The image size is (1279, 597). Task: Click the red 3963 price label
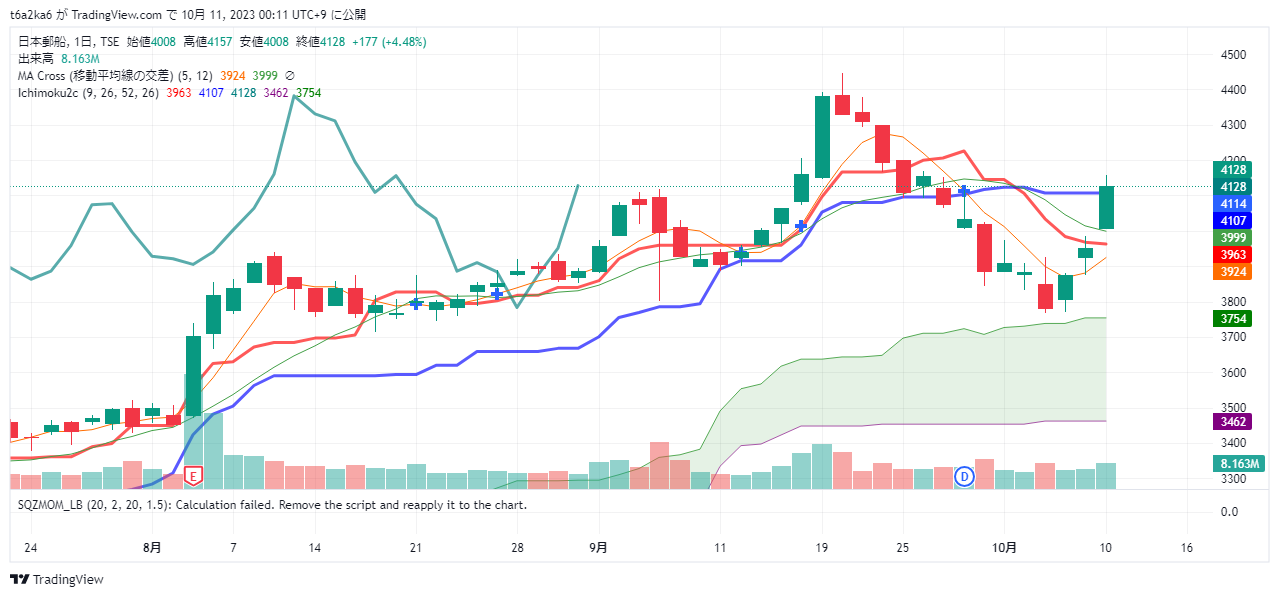1232,255
